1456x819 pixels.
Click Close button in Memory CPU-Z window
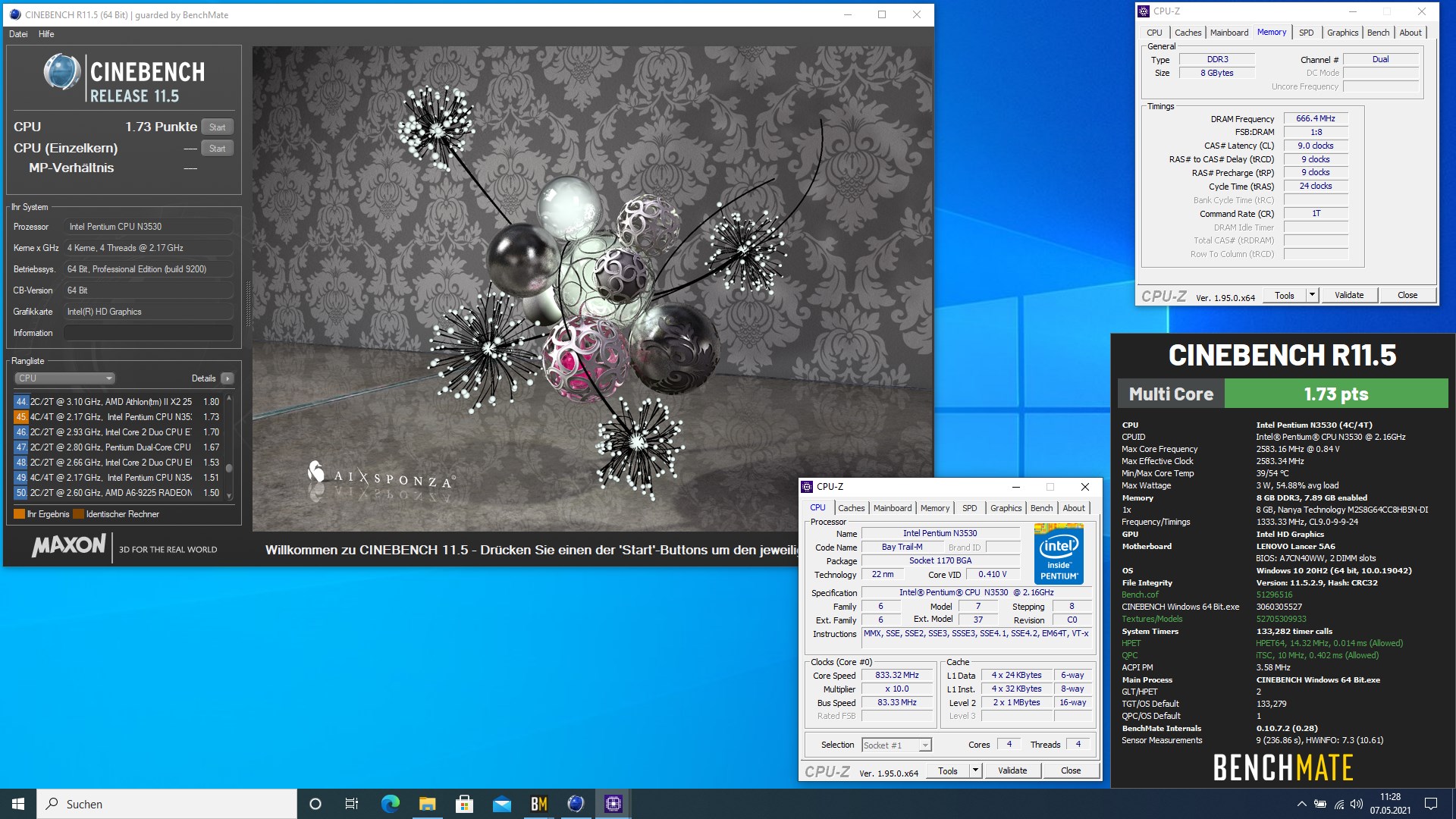[1407, 296]
